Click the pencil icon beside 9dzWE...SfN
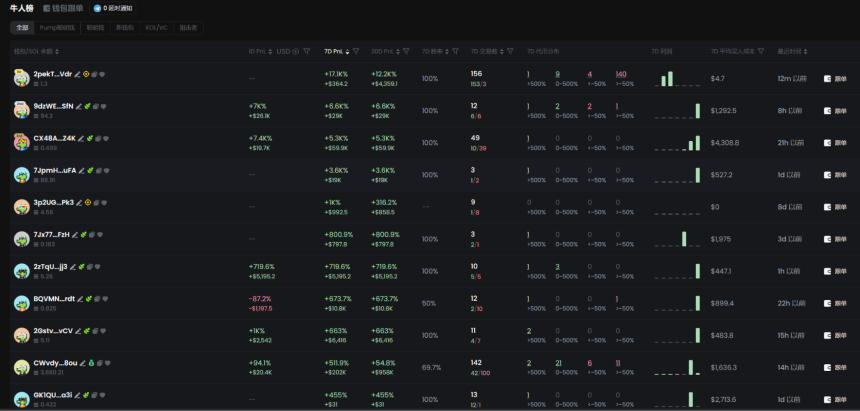 (79, 106)
